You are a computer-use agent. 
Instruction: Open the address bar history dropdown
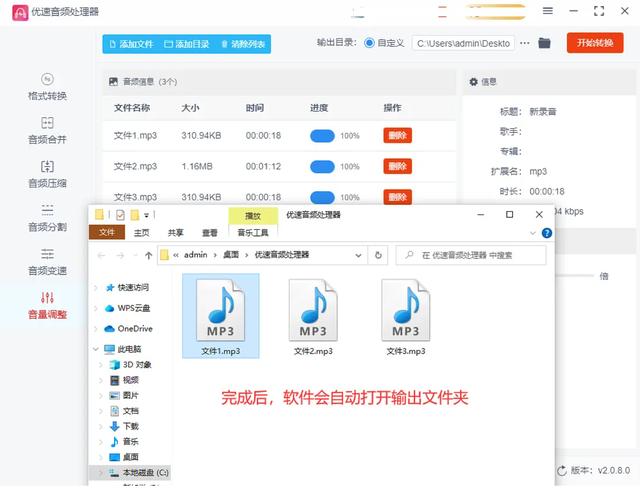(358, 256)
